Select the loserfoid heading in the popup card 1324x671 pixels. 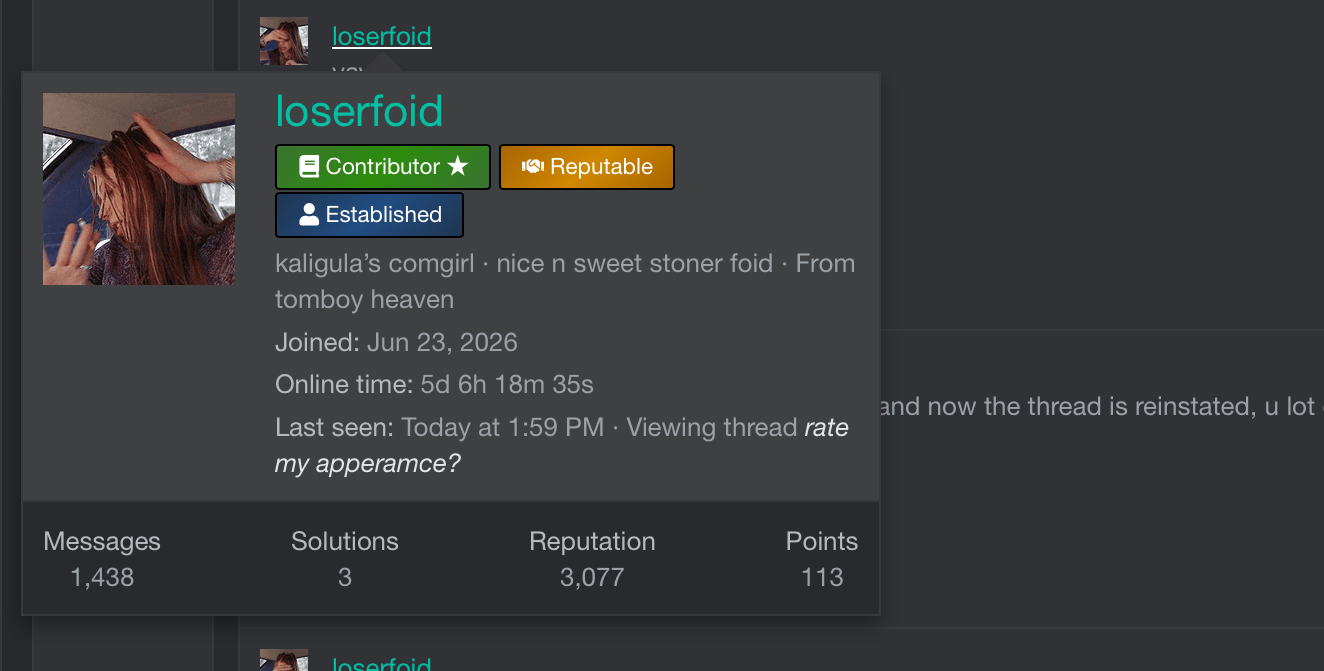tap(359, 111)
